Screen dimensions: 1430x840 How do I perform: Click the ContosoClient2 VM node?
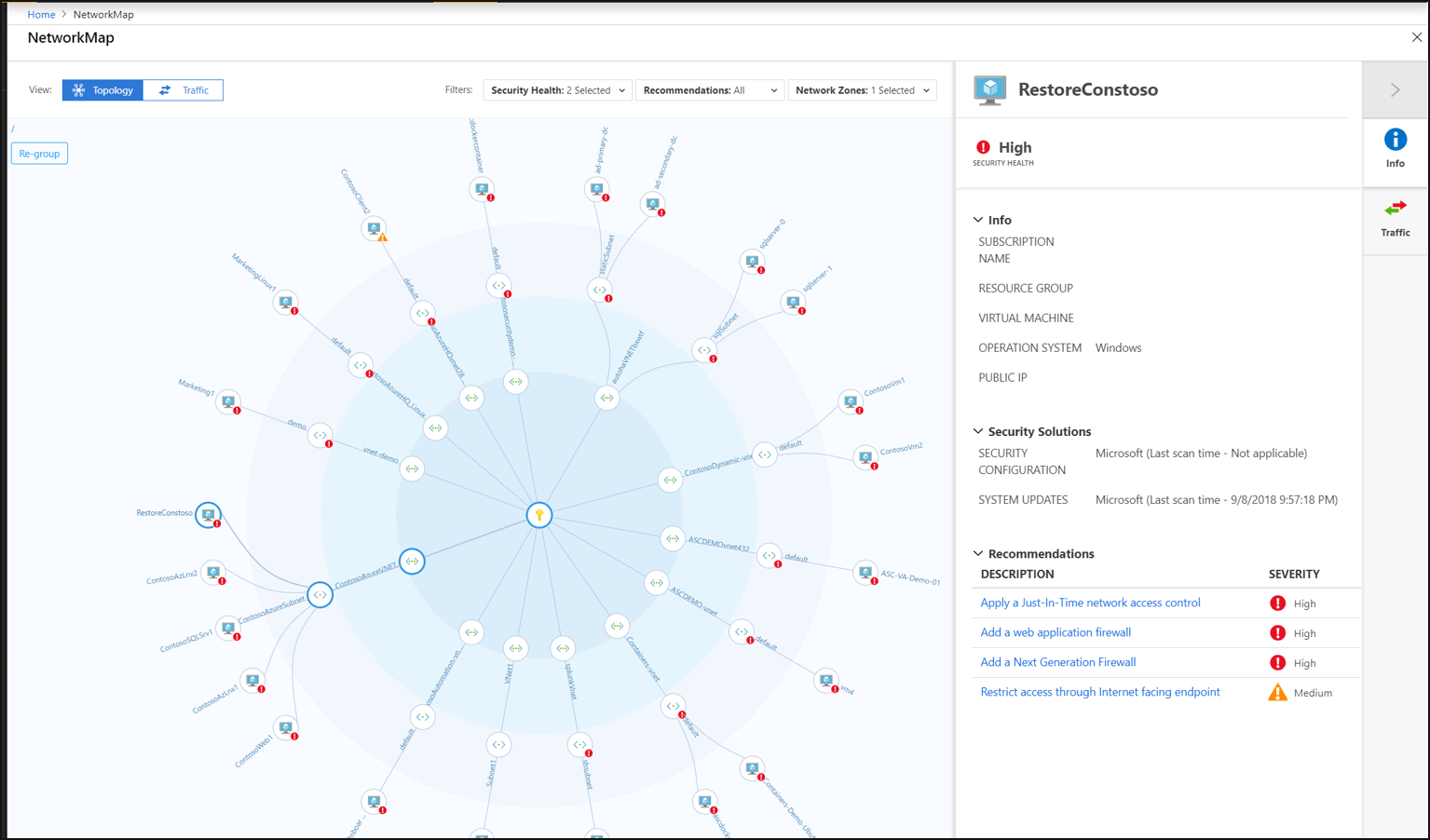coord(375,228)
